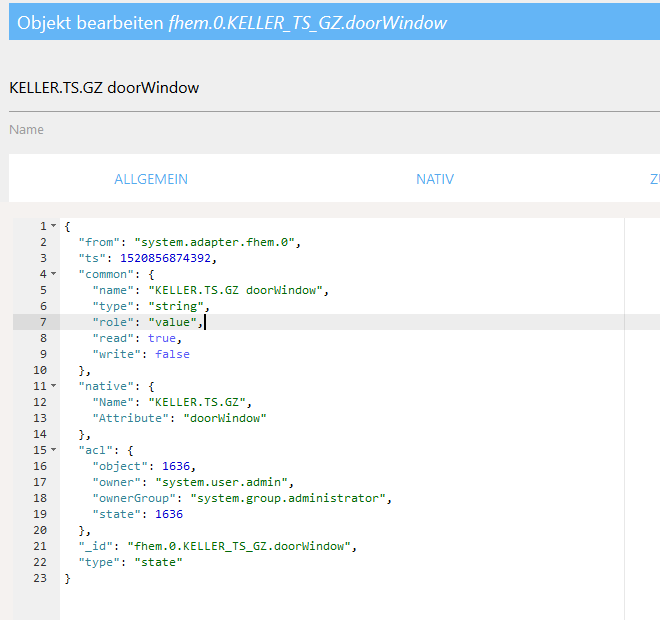Place cursor in "system.adapter.fhem.0" value
660x620 pixels.
[x=214, y=242]
